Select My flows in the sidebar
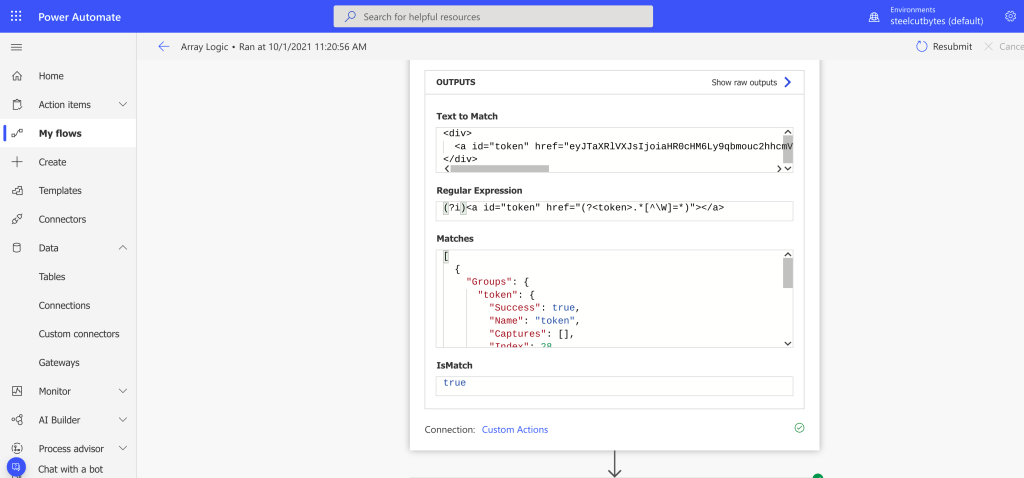This screenshot has height=478, width=1024. pos(60,133)
